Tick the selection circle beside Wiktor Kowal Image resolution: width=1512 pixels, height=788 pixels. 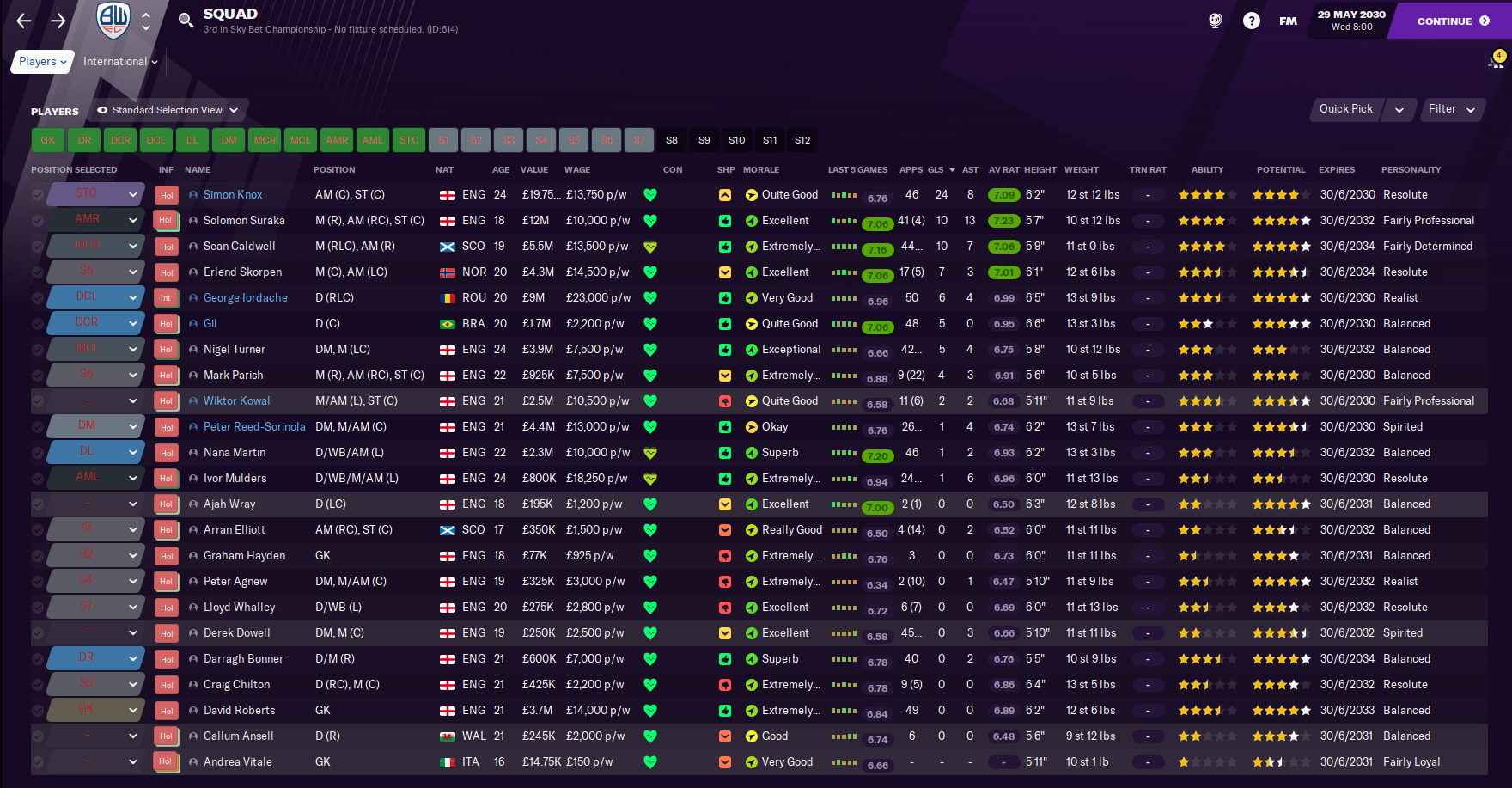pyautogui.click(x=38, y=401)
